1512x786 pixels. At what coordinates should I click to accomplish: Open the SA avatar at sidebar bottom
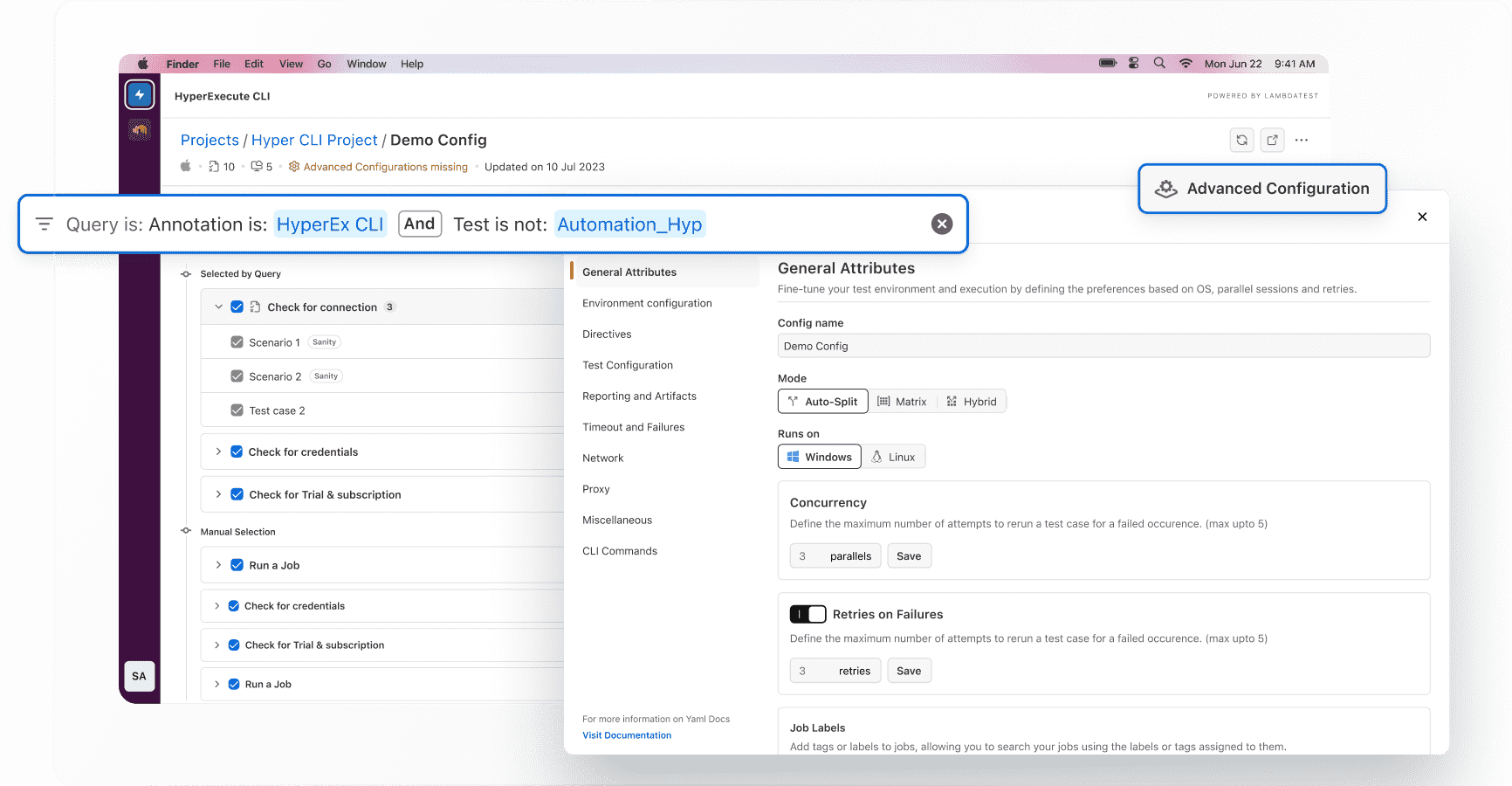(140, 675)
